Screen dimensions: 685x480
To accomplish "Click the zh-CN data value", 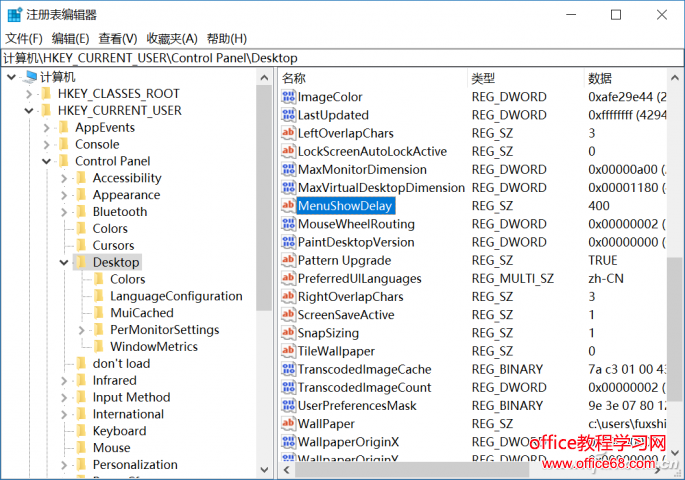I will [x=605, y=279].
